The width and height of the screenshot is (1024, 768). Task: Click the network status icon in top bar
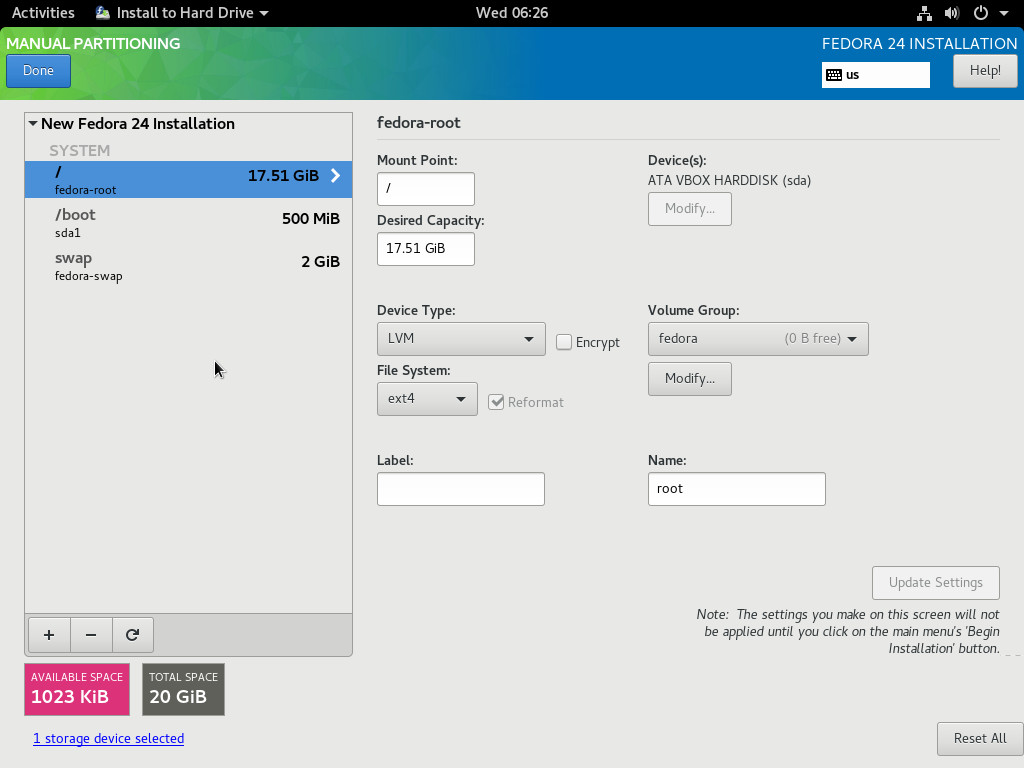pyautogui.click(x=924, y=13)
